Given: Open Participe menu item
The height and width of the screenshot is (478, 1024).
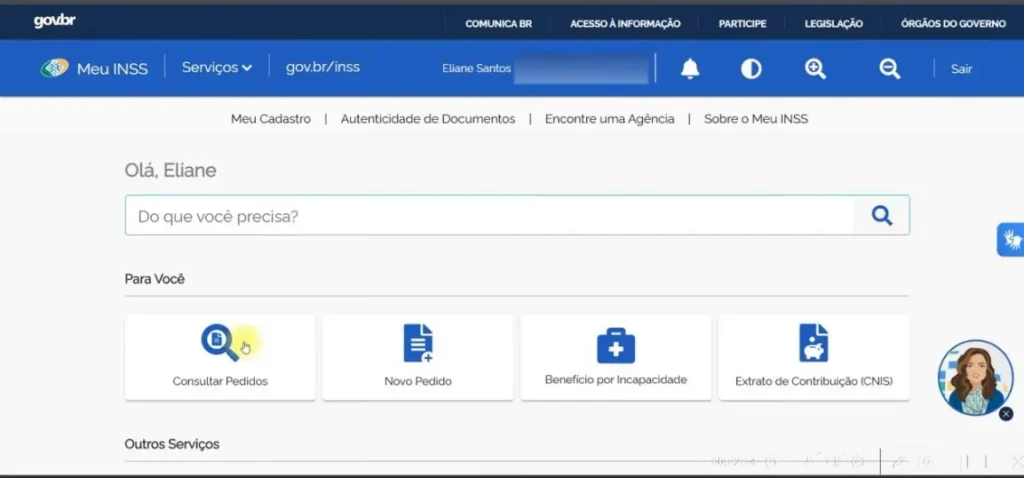Looking at the screenshot, I should (x=743, y=24).
